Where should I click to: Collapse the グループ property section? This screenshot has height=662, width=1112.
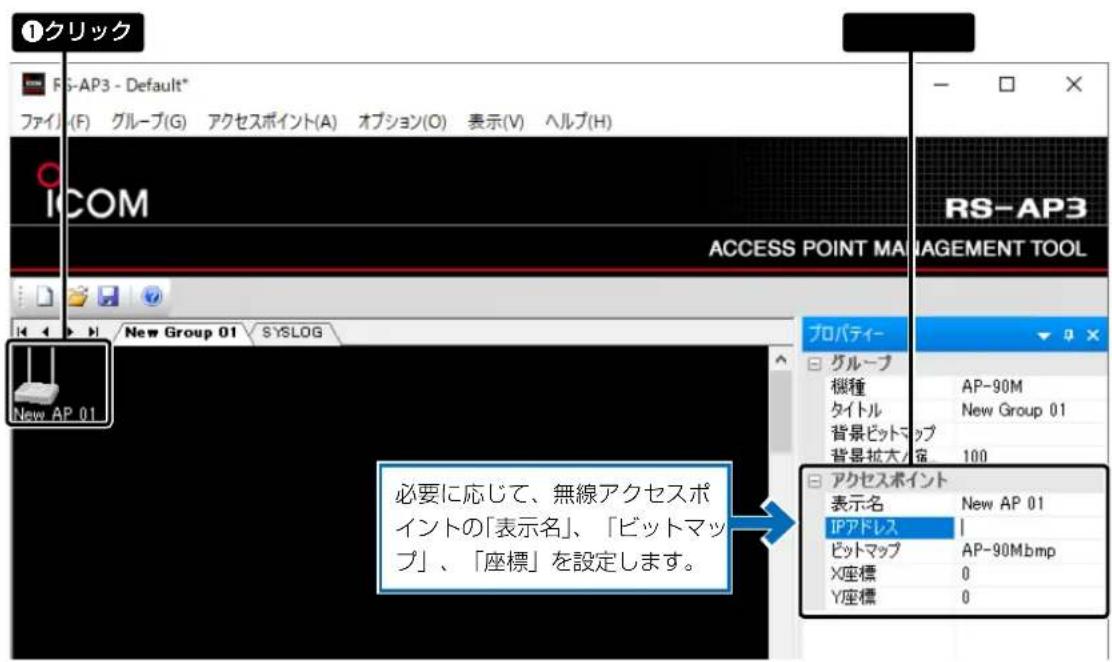(x=815, y=364)
